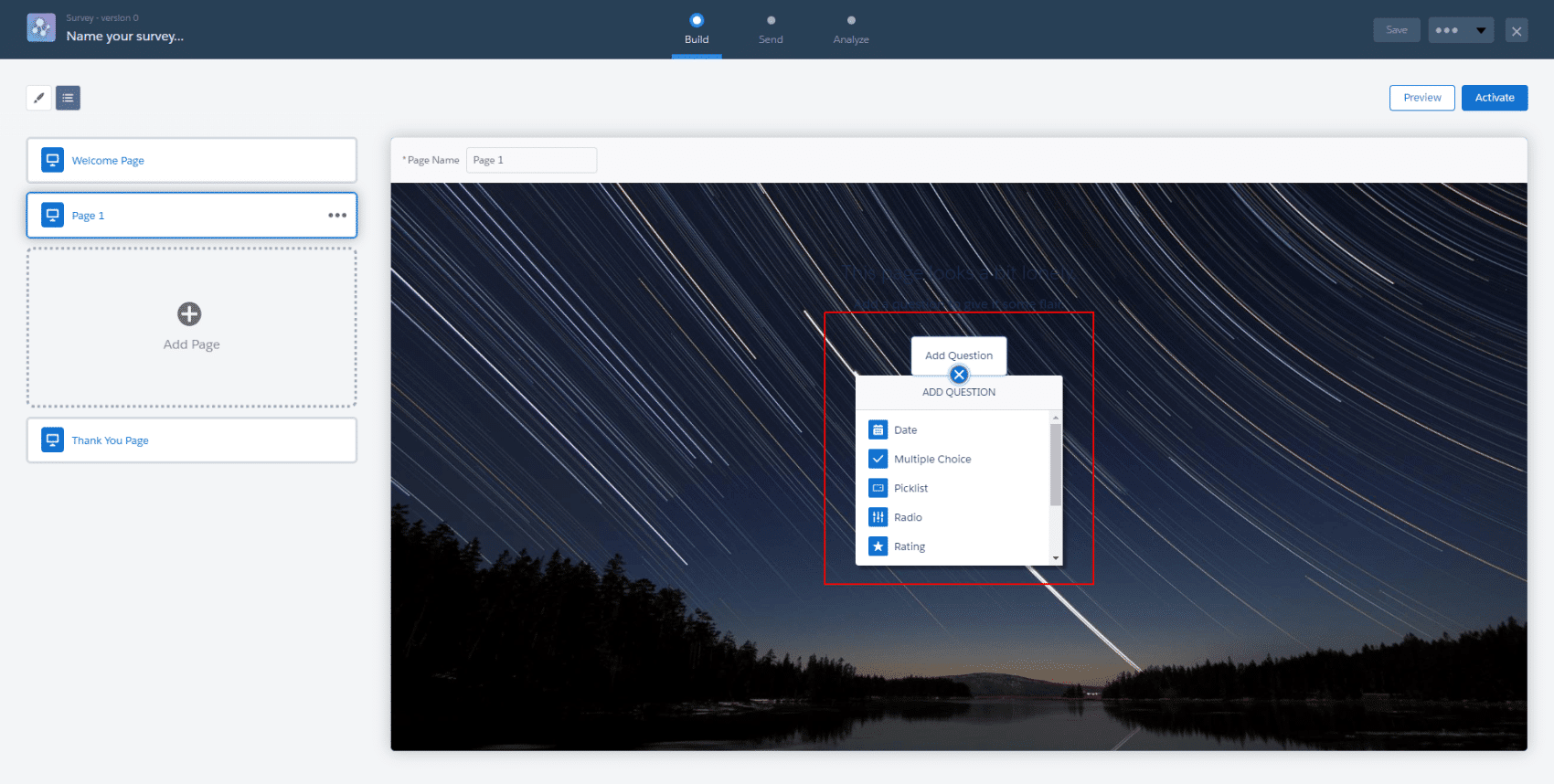The image size is (1554, 784).
Task: Choose the Radio question type
Action: tap(908, 517)
